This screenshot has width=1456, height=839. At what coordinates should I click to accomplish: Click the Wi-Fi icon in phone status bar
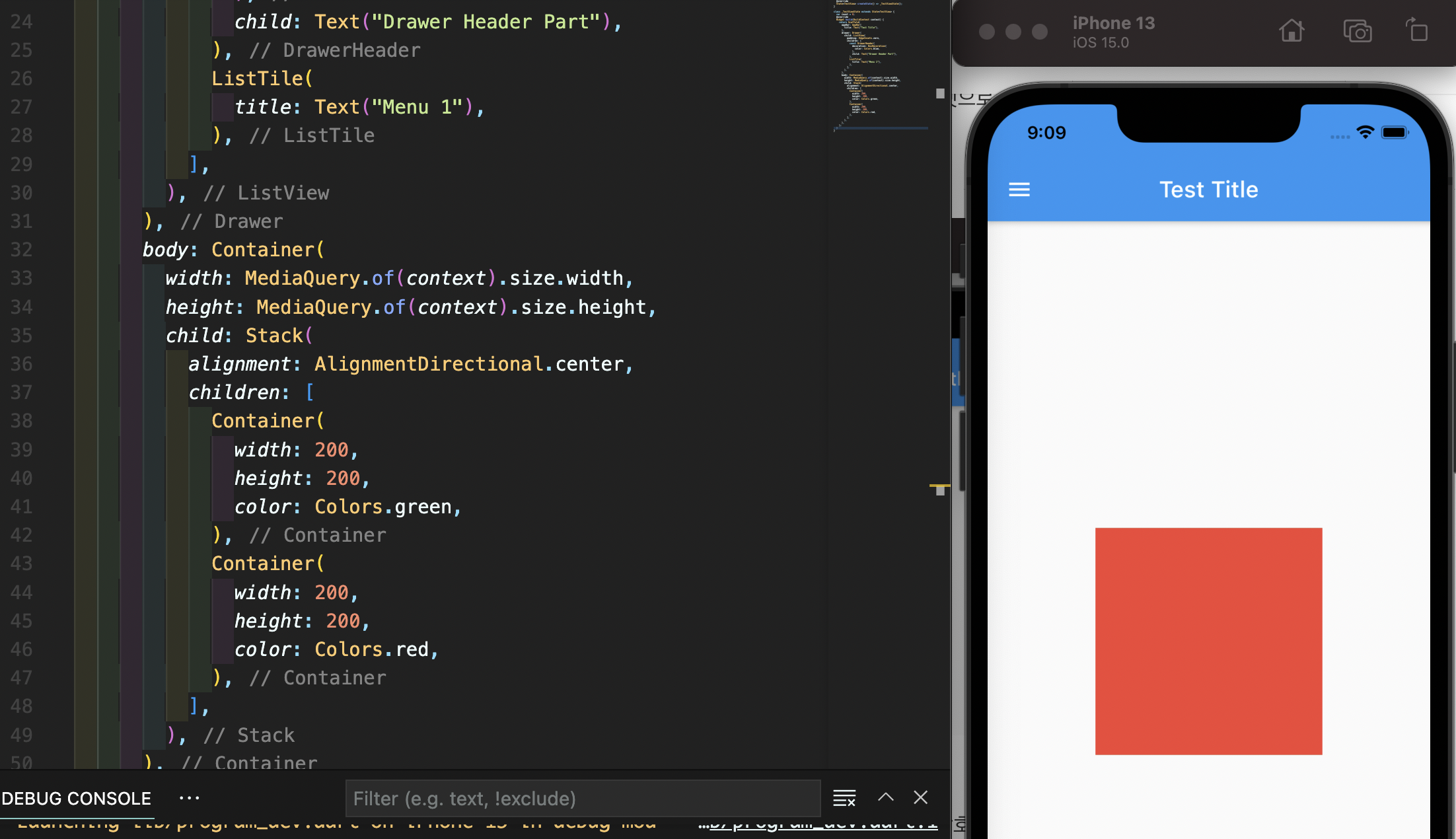tap(1365, 132)
